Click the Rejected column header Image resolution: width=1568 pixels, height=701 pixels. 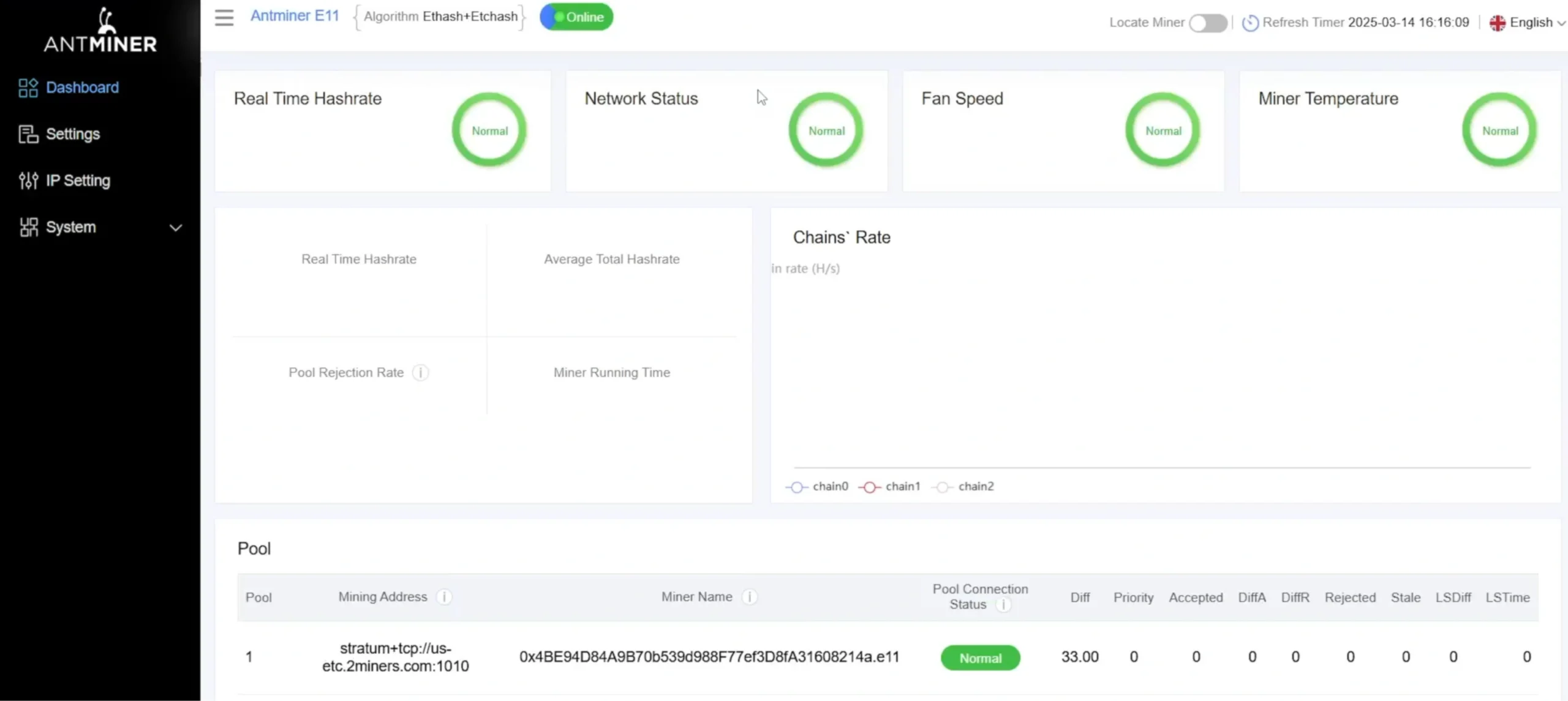pos(1350,598)
